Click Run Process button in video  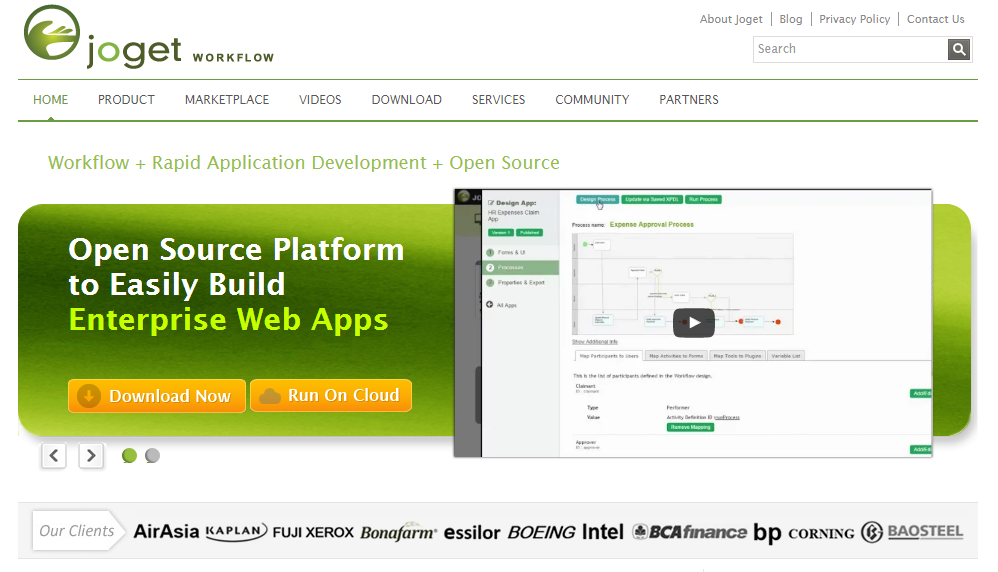(x=703, y=199)
